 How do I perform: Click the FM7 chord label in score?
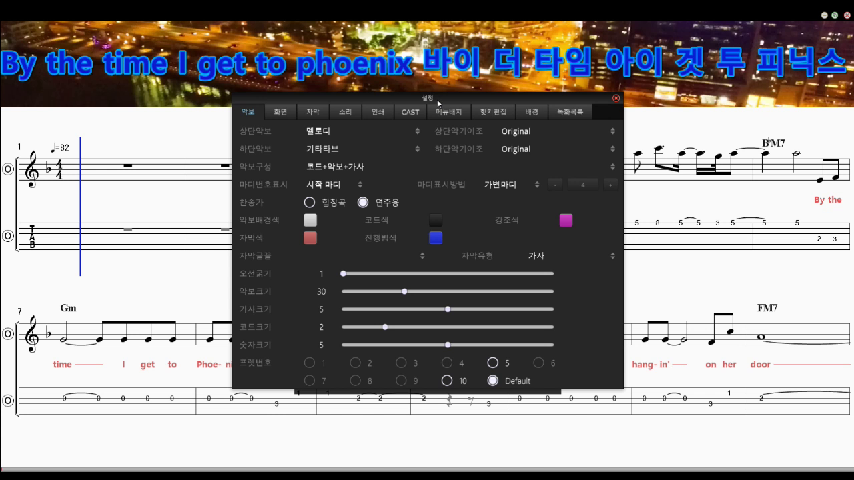pyautogui.click(x=767, y=308)
